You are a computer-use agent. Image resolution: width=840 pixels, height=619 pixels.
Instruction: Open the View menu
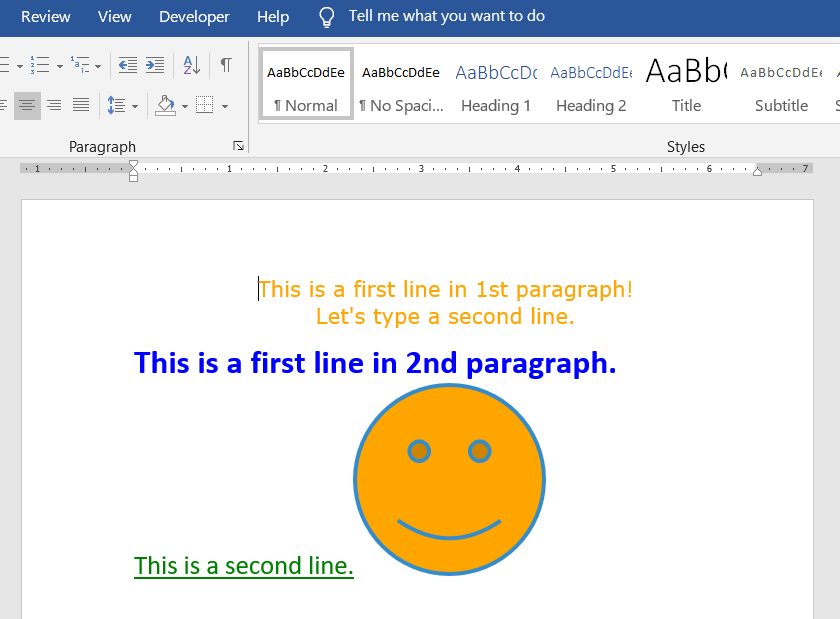(114, 17)
